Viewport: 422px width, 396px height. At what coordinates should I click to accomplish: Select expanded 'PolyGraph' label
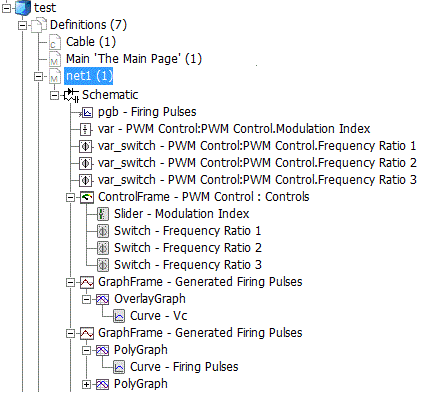pos(141,350)
